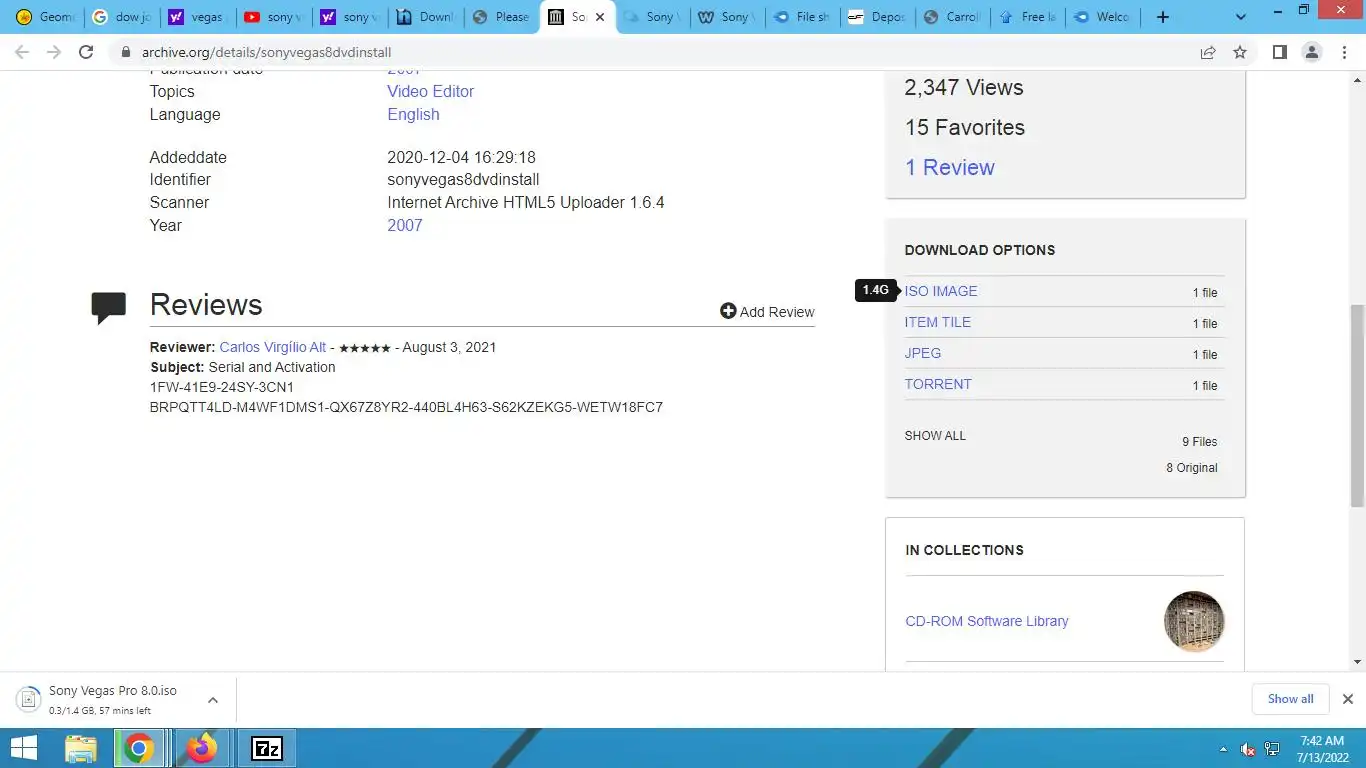Share this page from the address bar

click(x=1208, y=52)
